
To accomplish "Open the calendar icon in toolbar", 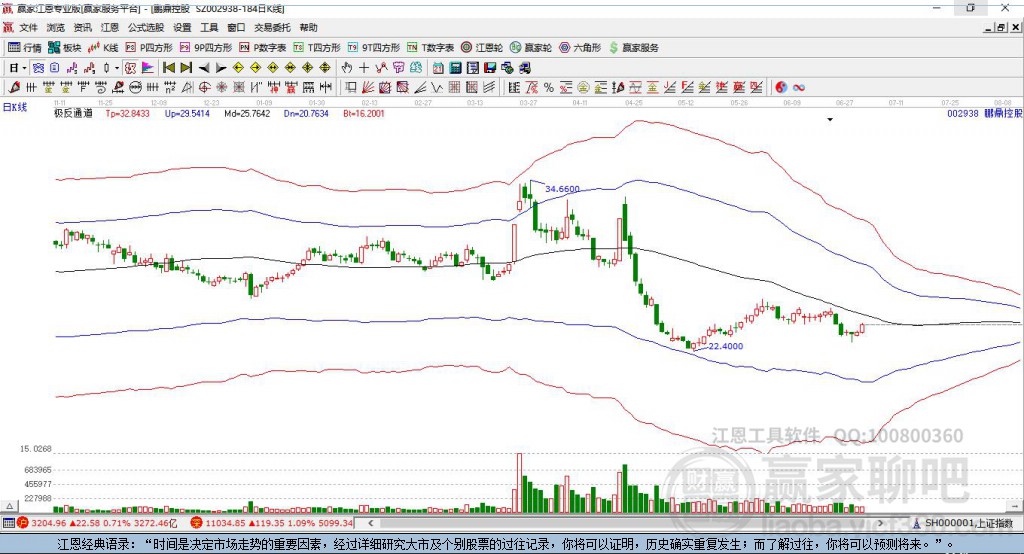I will click(438, 68).
